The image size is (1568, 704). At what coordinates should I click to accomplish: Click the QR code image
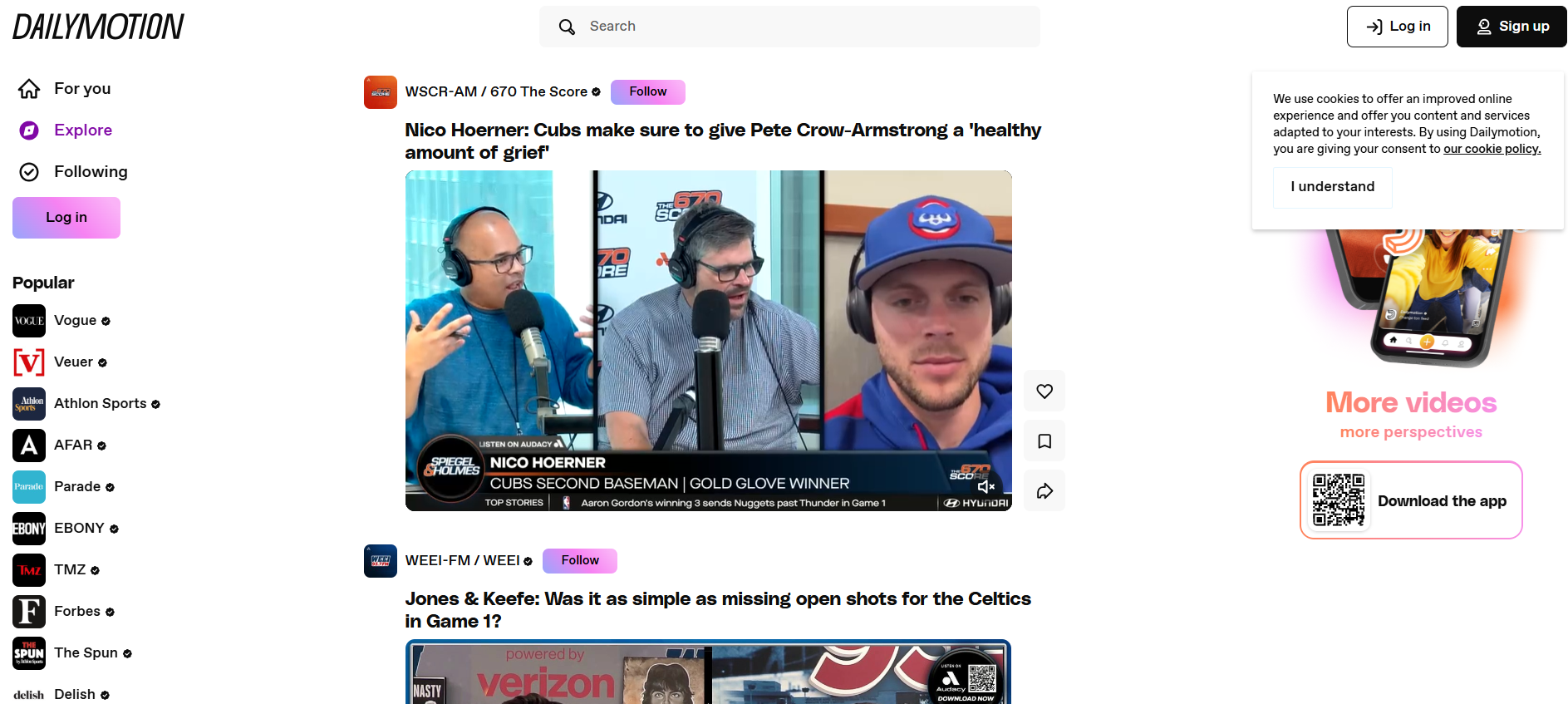coord(1338,500)
